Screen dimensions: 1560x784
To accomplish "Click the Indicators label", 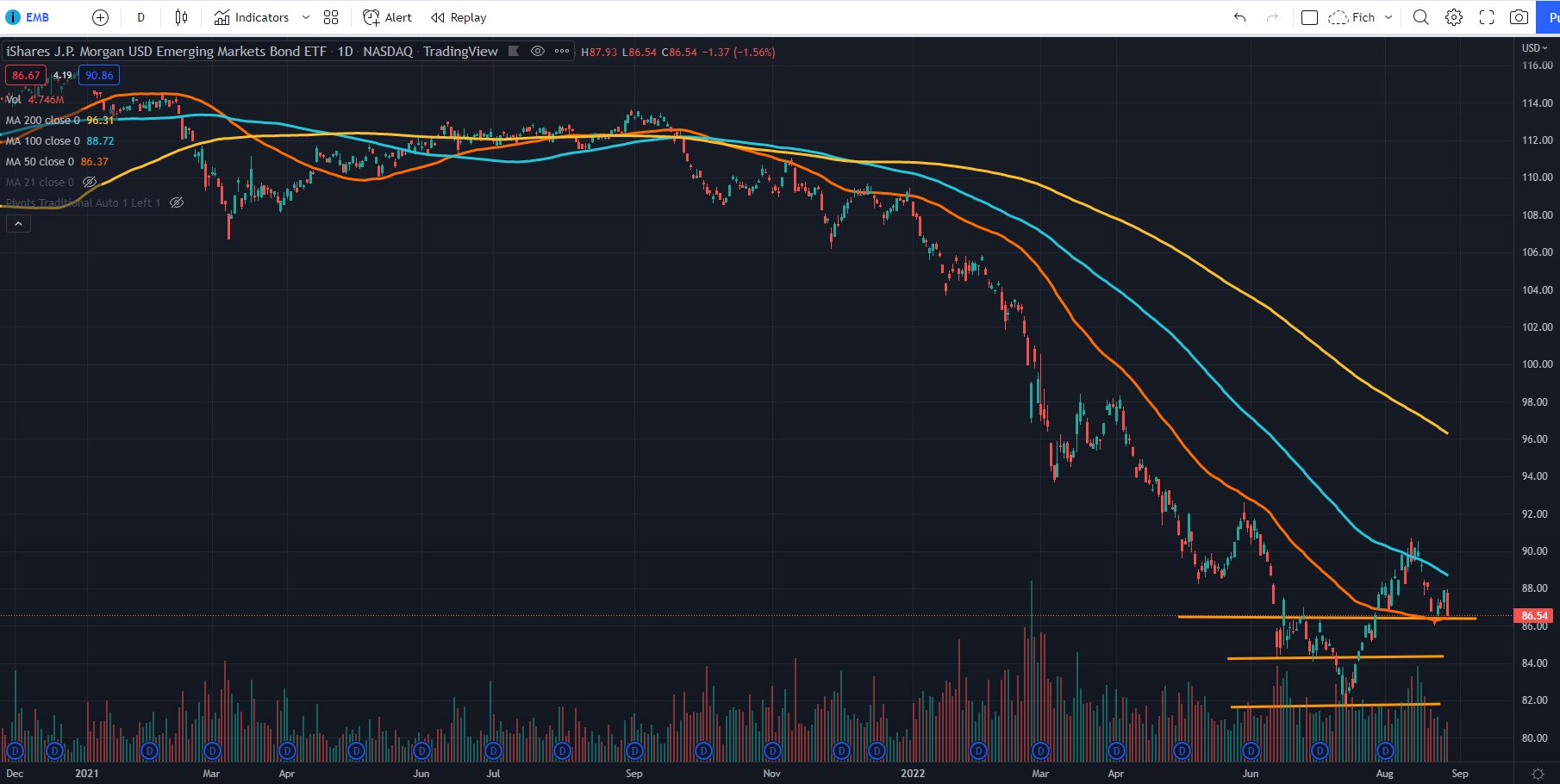I will coord(262,17).
